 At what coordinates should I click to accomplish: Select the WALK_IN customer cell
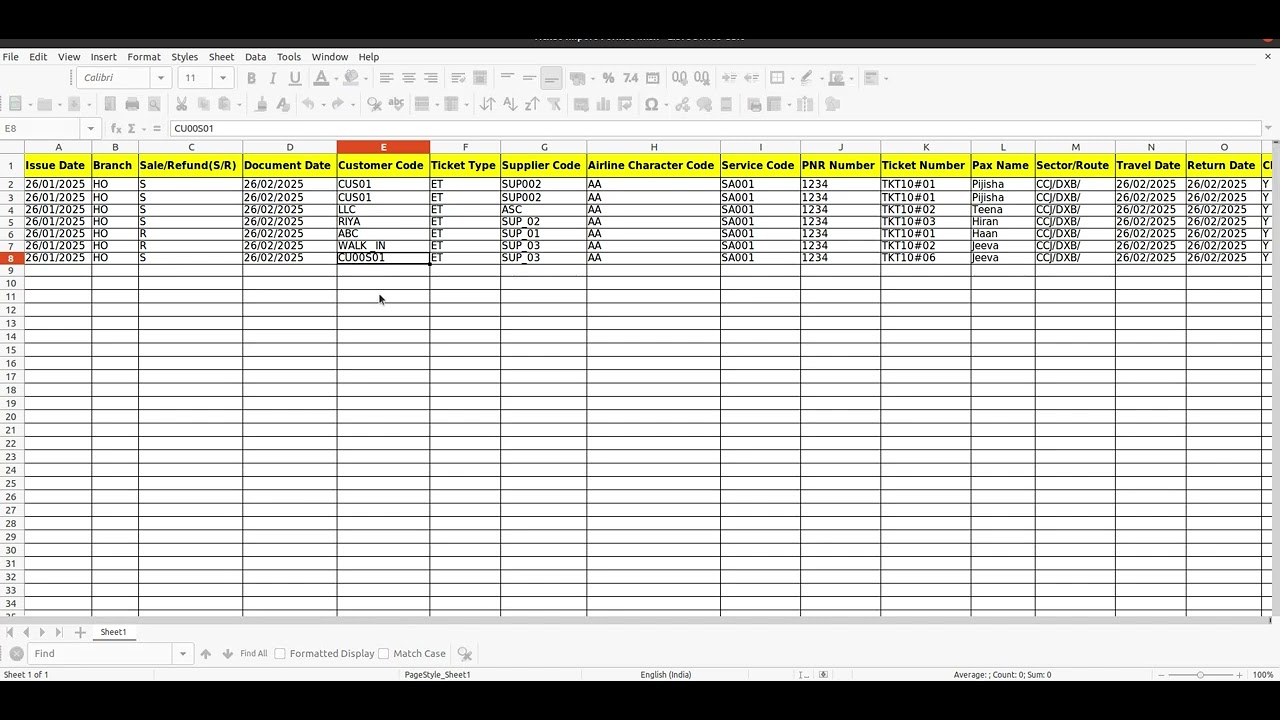pos(383,246)
